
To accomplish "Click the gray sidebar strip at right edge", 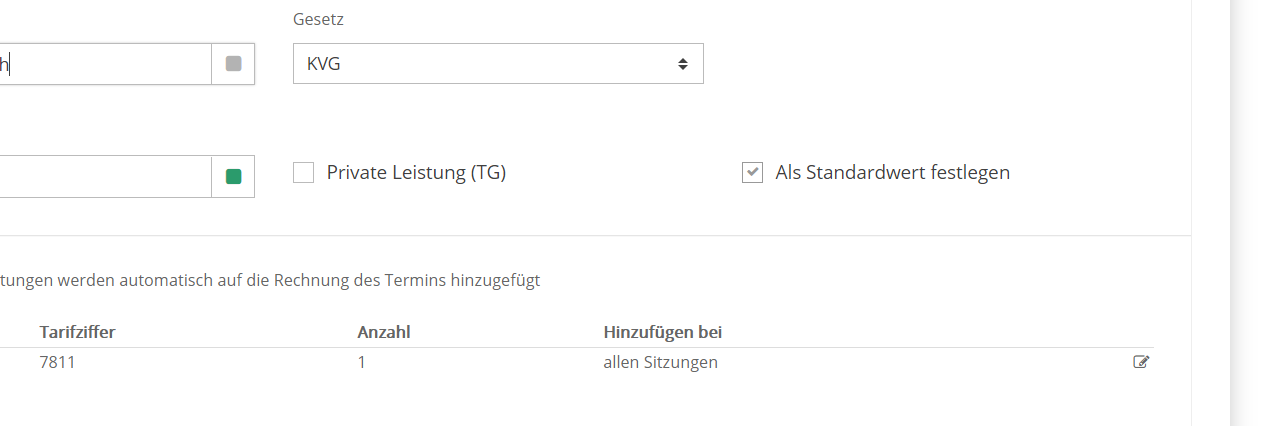I will 1256,213.
